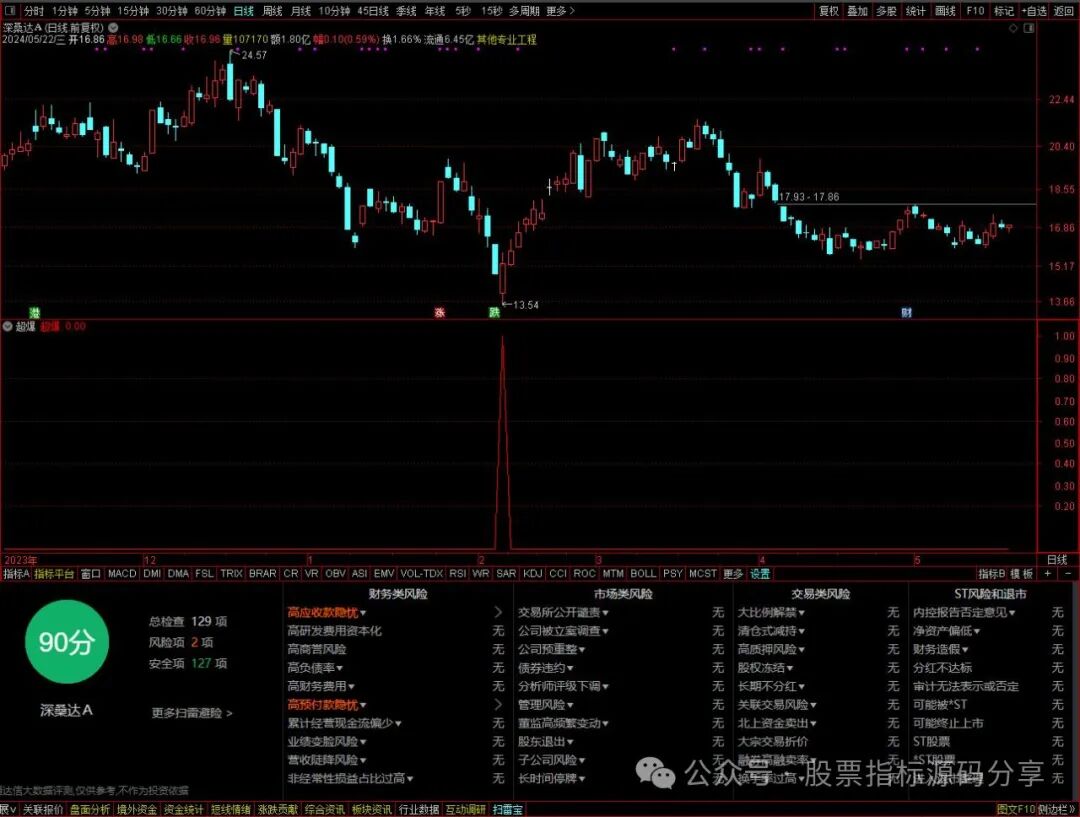The image size is (1080, 817).
Task: Apply the VOL-TDX indicator
Action: 422,573
